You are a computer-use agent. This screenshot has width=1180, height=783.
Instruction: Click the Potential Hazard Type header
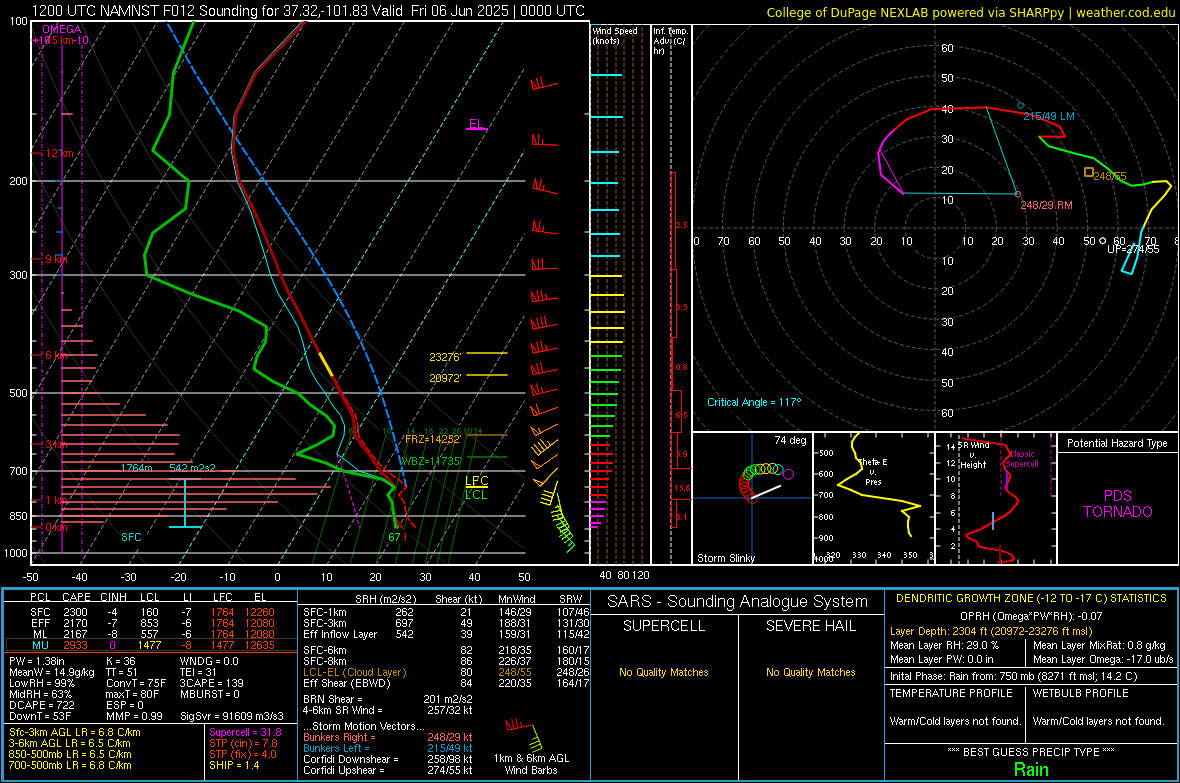[x=1117, y=443]
